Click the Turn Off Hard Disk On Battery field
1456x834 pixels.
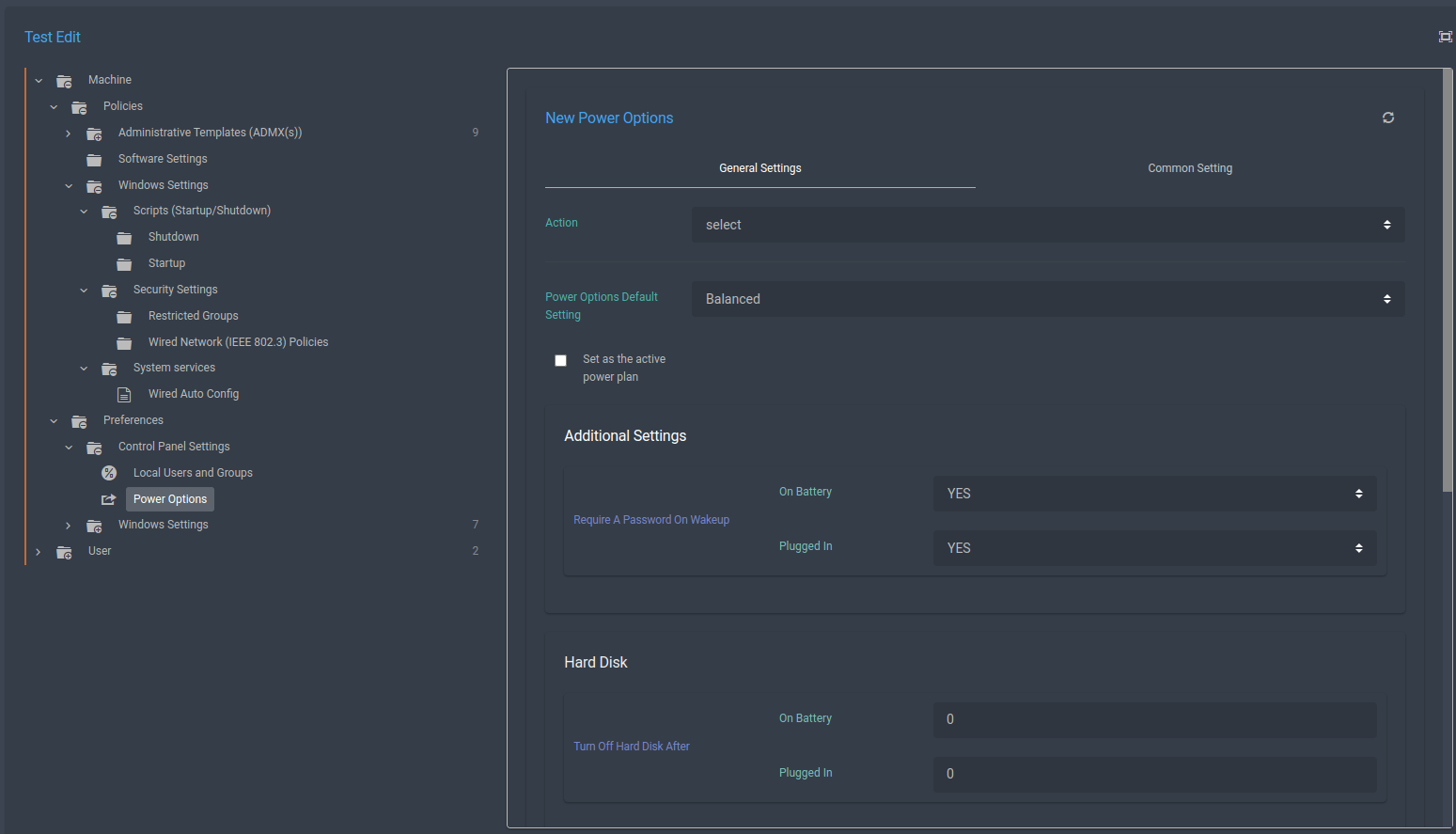(x=1154, y=719)
